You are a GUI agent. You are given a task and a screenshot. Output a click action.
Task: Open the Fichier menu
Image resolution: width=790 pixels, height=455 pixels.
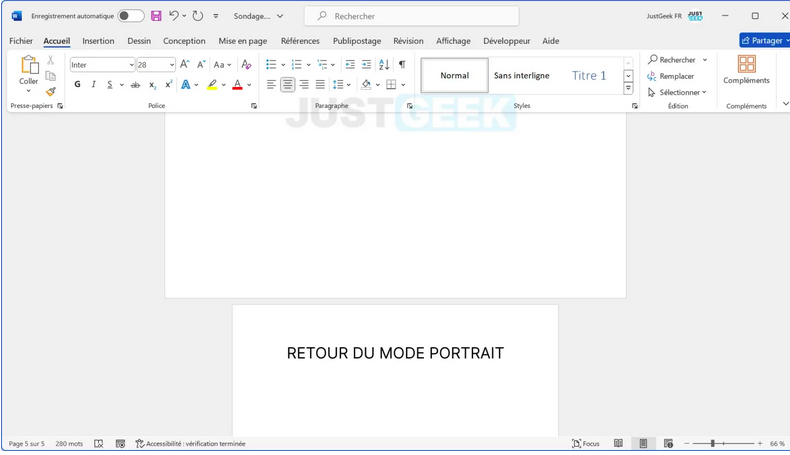[x=21, y=41]
